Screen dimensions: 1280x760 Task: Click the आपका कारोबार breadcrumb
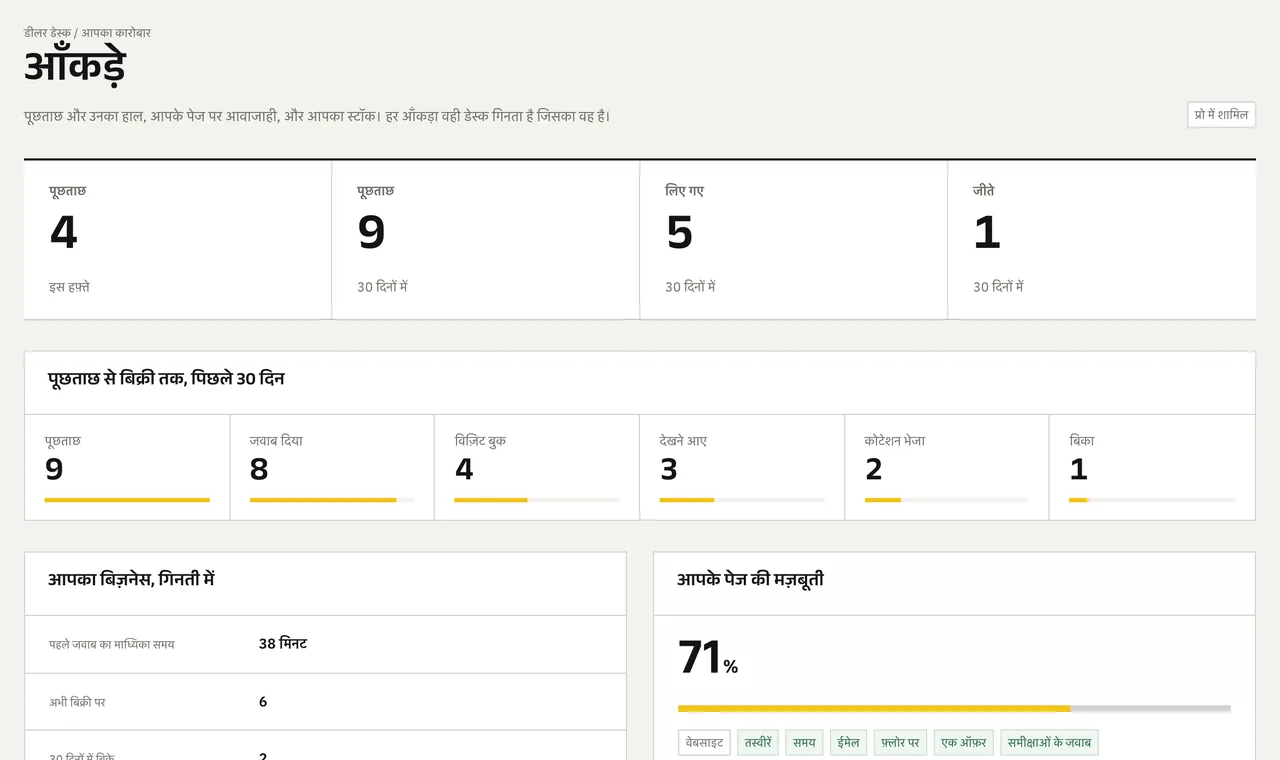tap(116, 33)
